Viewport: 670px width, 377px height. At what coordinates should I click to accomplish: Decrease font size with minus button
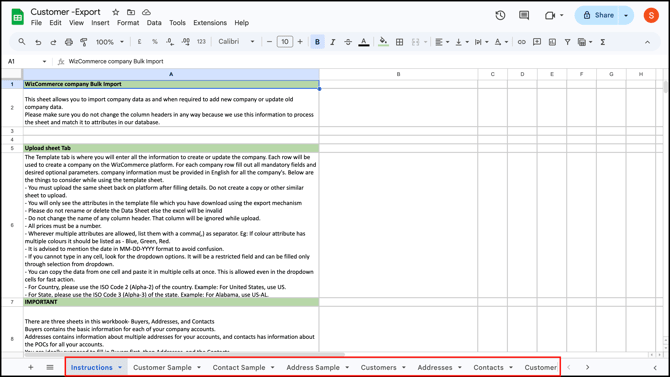(269, 42)
